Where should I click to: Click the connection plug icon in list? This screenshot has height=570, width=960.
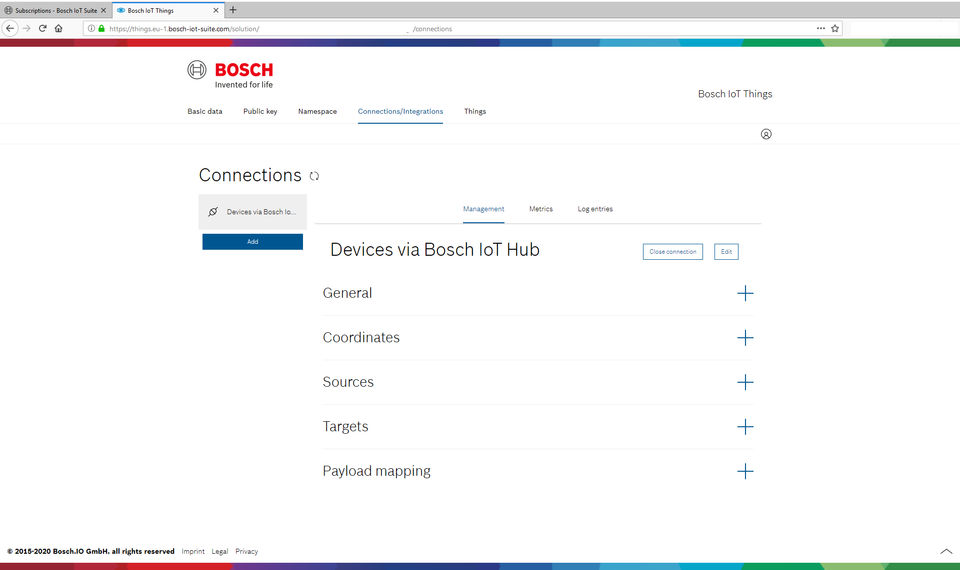pyautogui.click(x=212, y=212)
